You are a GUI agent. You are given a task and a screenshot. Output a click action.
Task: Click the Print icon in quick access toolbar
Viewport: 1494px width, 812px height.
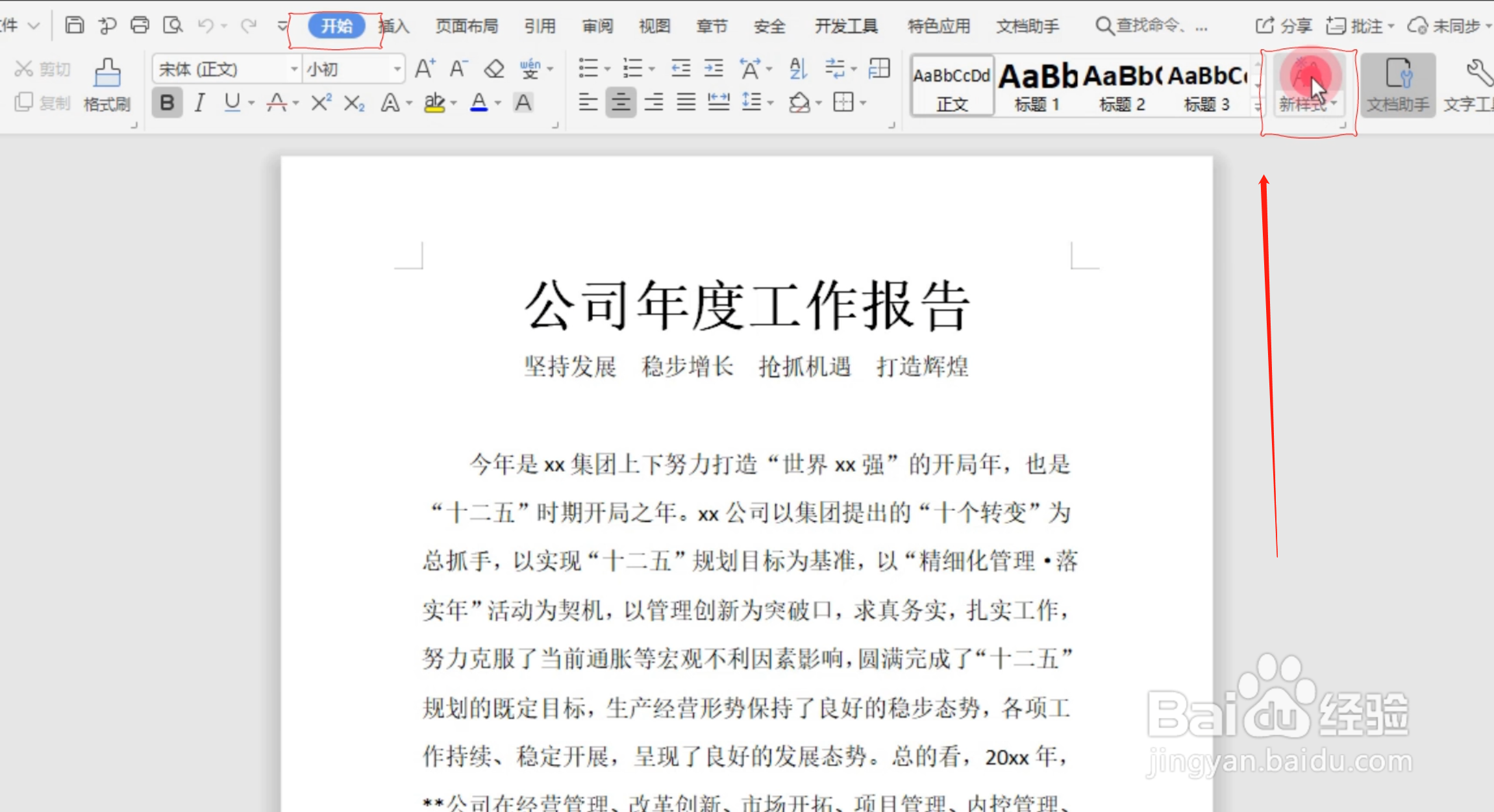(x=140, y=25)
